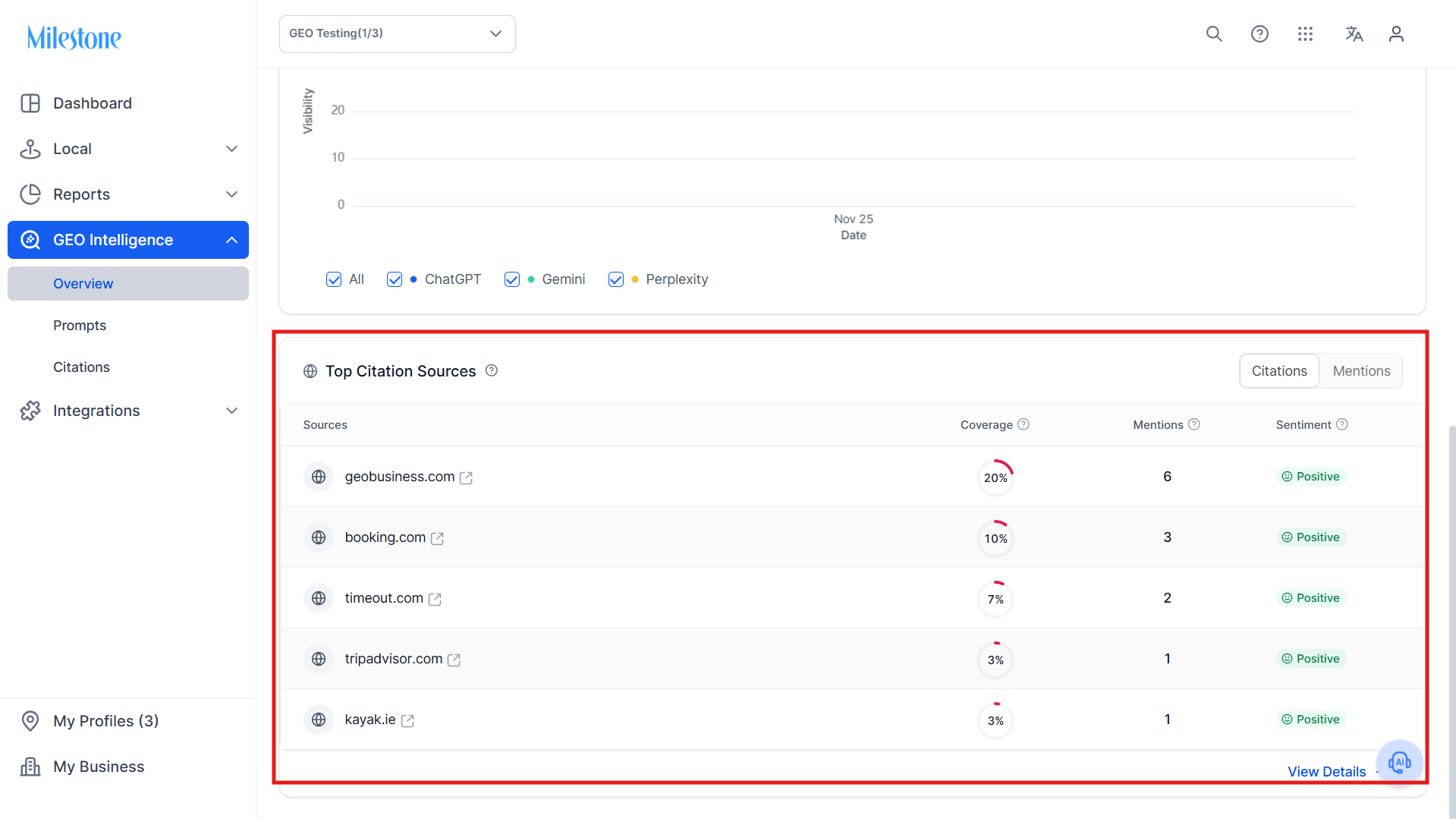Open geobusiness.com external link icon
The height and width of the screenshot is (819, 1456).
click(467, 477)
